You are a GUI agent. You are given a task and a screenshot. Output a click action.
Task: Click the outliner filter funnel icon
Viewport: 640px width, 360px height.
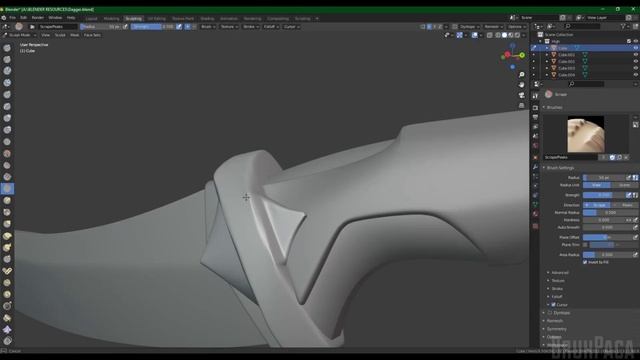click(x=624, y=27)
